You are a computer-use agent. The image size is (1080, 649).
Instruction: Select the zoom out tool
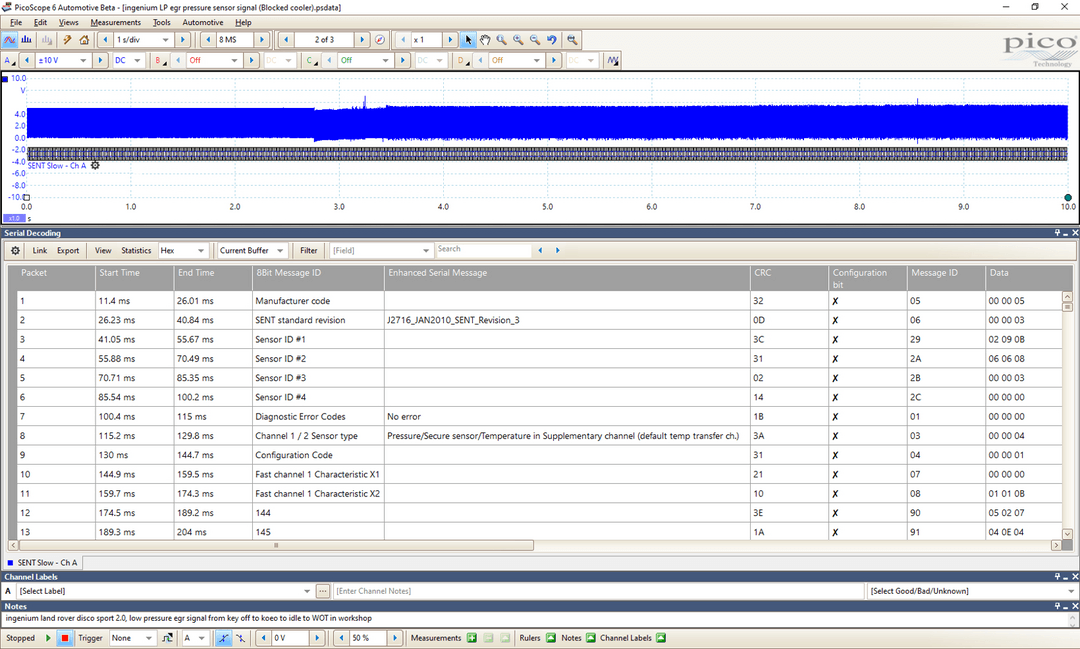coord(534,40)
